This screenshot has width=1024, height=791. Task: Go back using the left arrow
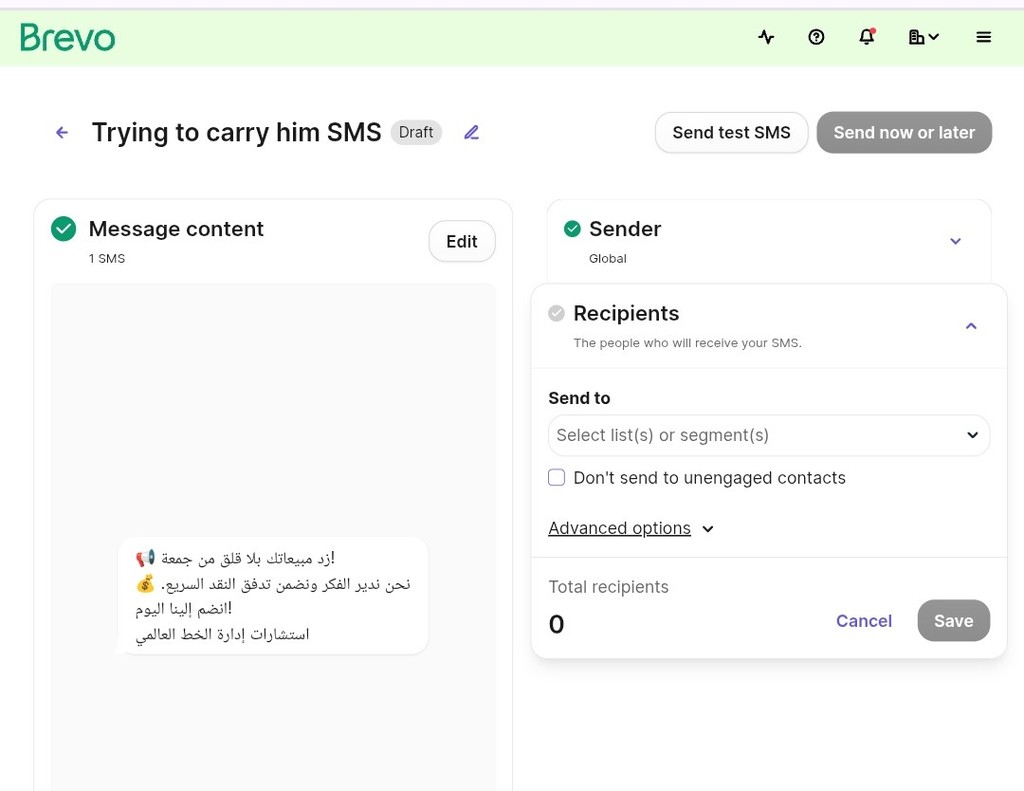62,133
